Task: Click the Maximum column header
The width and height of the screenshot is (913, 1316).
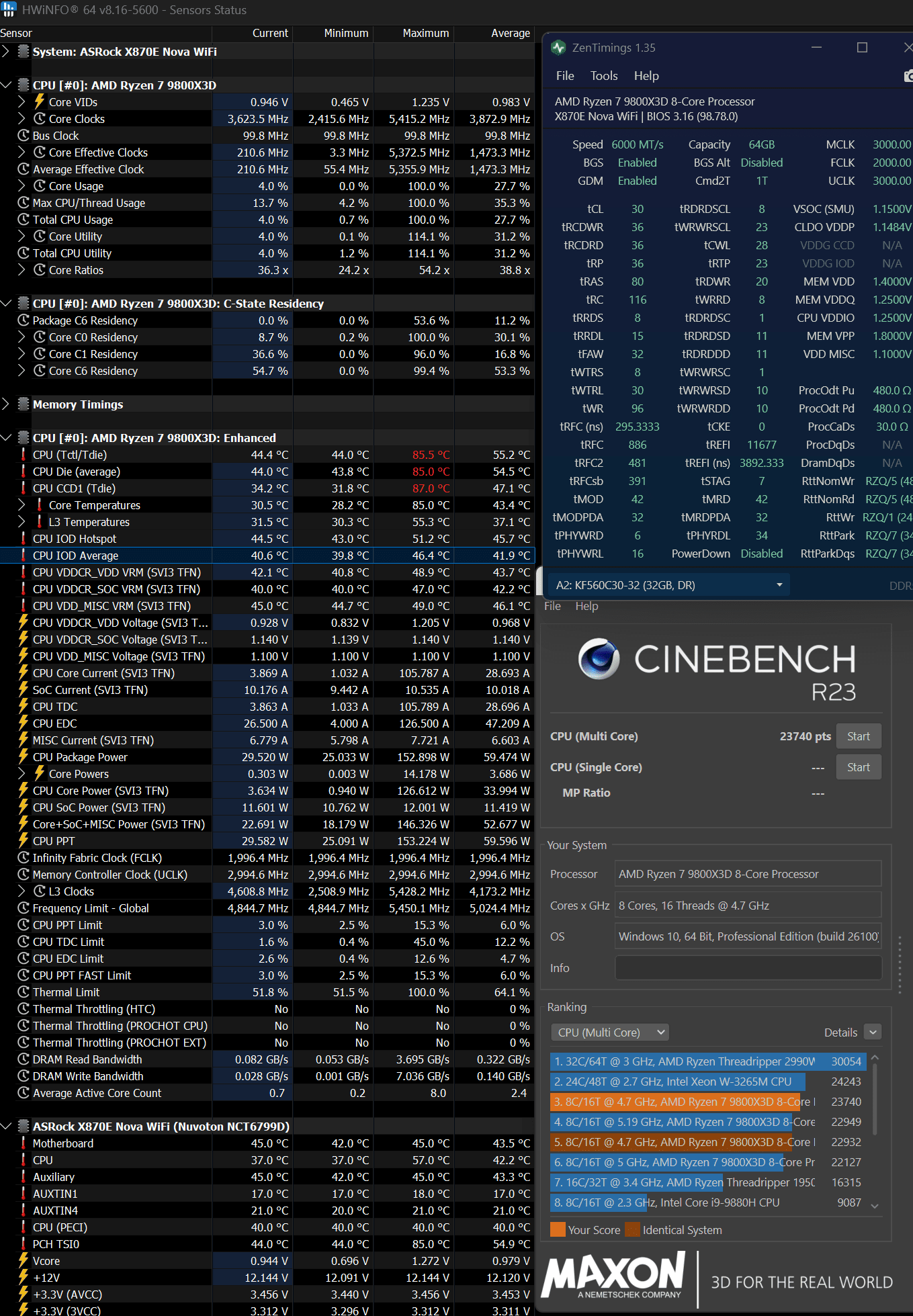Action: pos(414,33)
